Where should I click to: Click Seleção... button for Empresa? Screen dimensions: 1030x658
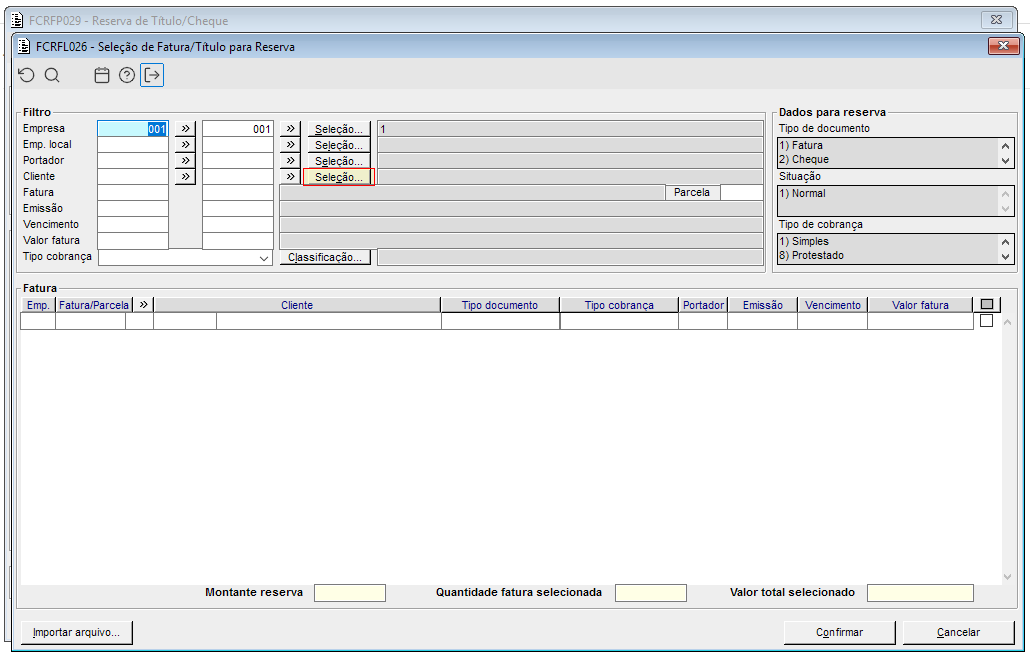[x=339, y=129]
